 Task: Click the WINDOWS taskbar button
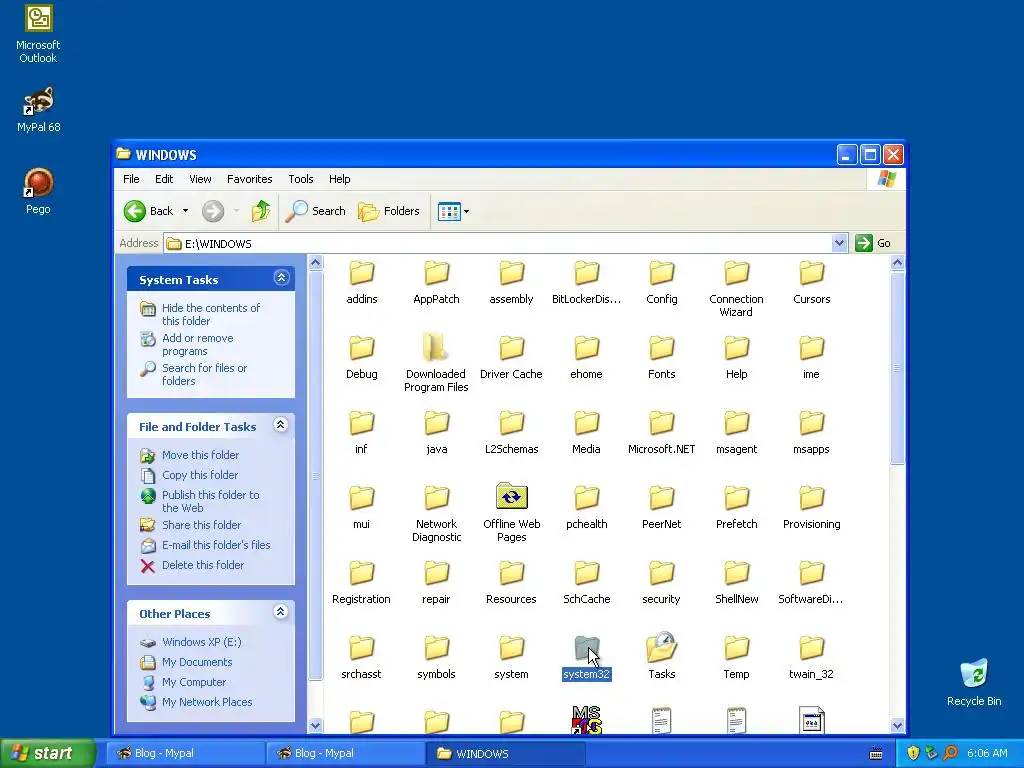point(506,753)
